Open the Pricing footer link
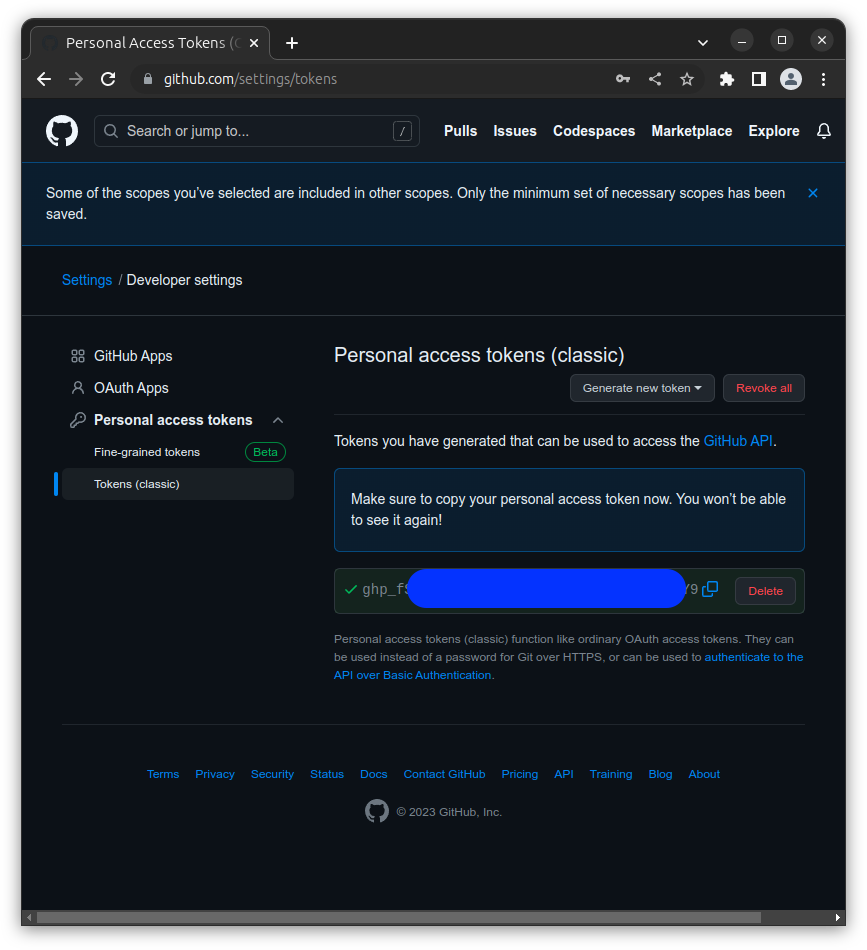Image resolution: width=867 pixels, height=950 pixels. coord(519,774)
